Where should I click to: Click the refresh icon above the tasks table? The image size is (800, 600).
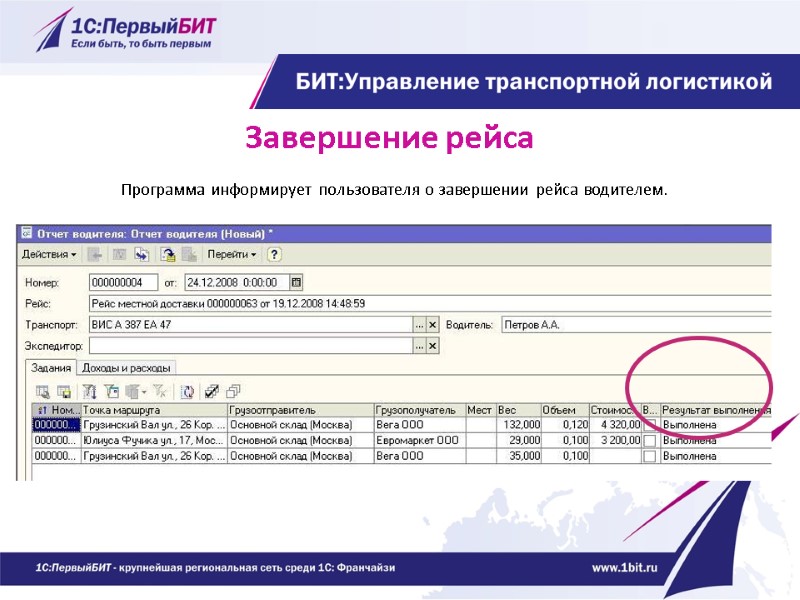coord(187,391)
